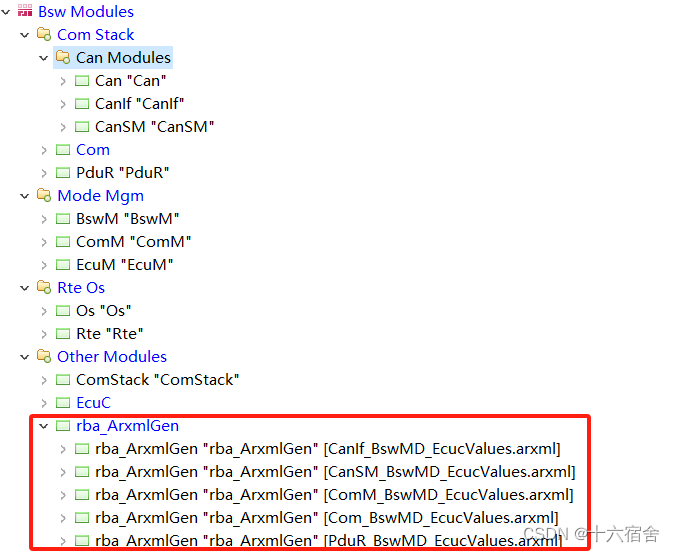The image size is (675, 552).
Task: Click the Com Stack folder icon
Action: (x=44, y=34)
